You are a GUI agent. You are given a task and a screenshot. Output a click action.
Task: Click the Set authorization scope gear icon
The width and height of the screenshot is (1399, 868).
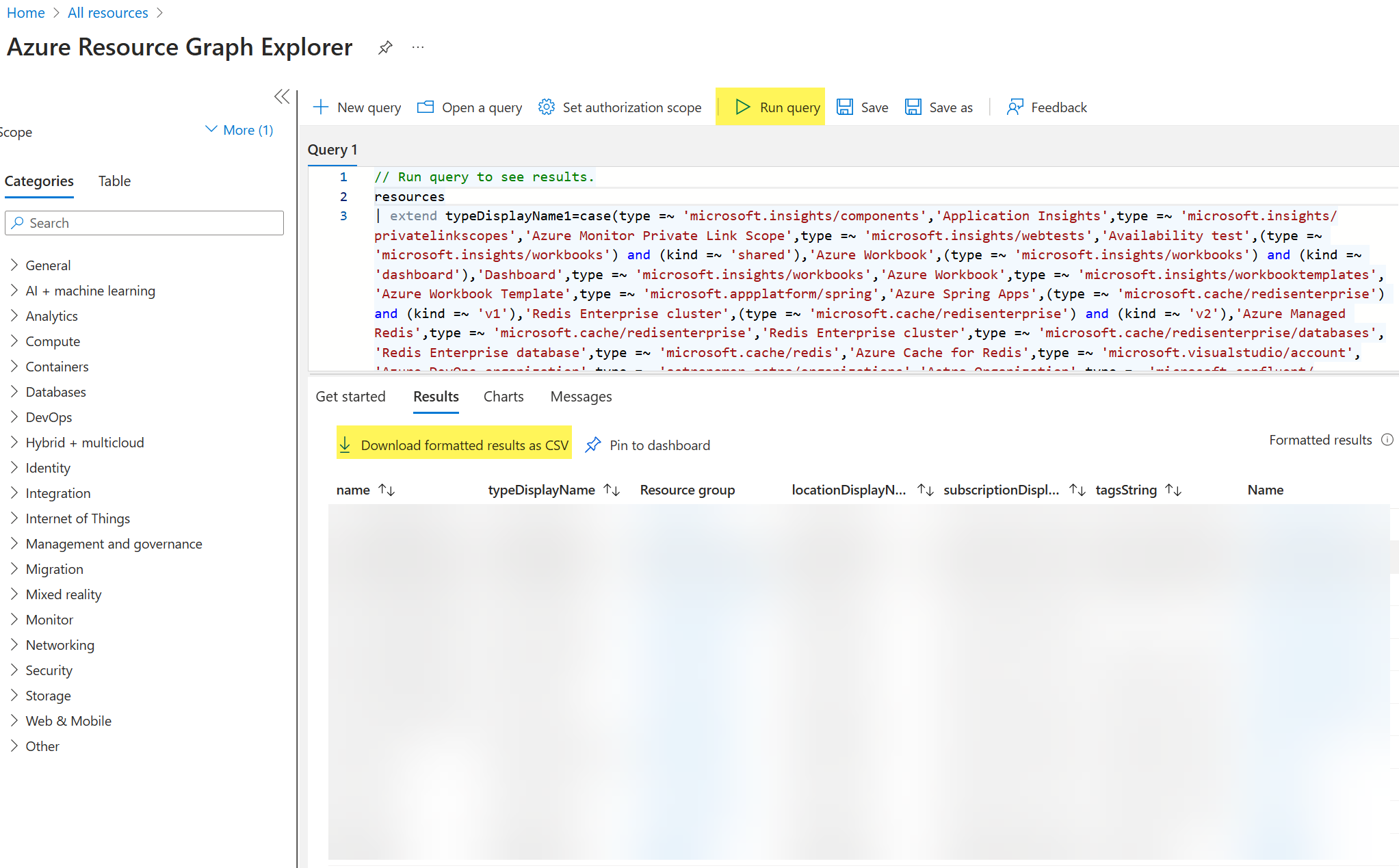tap(546, 107)
